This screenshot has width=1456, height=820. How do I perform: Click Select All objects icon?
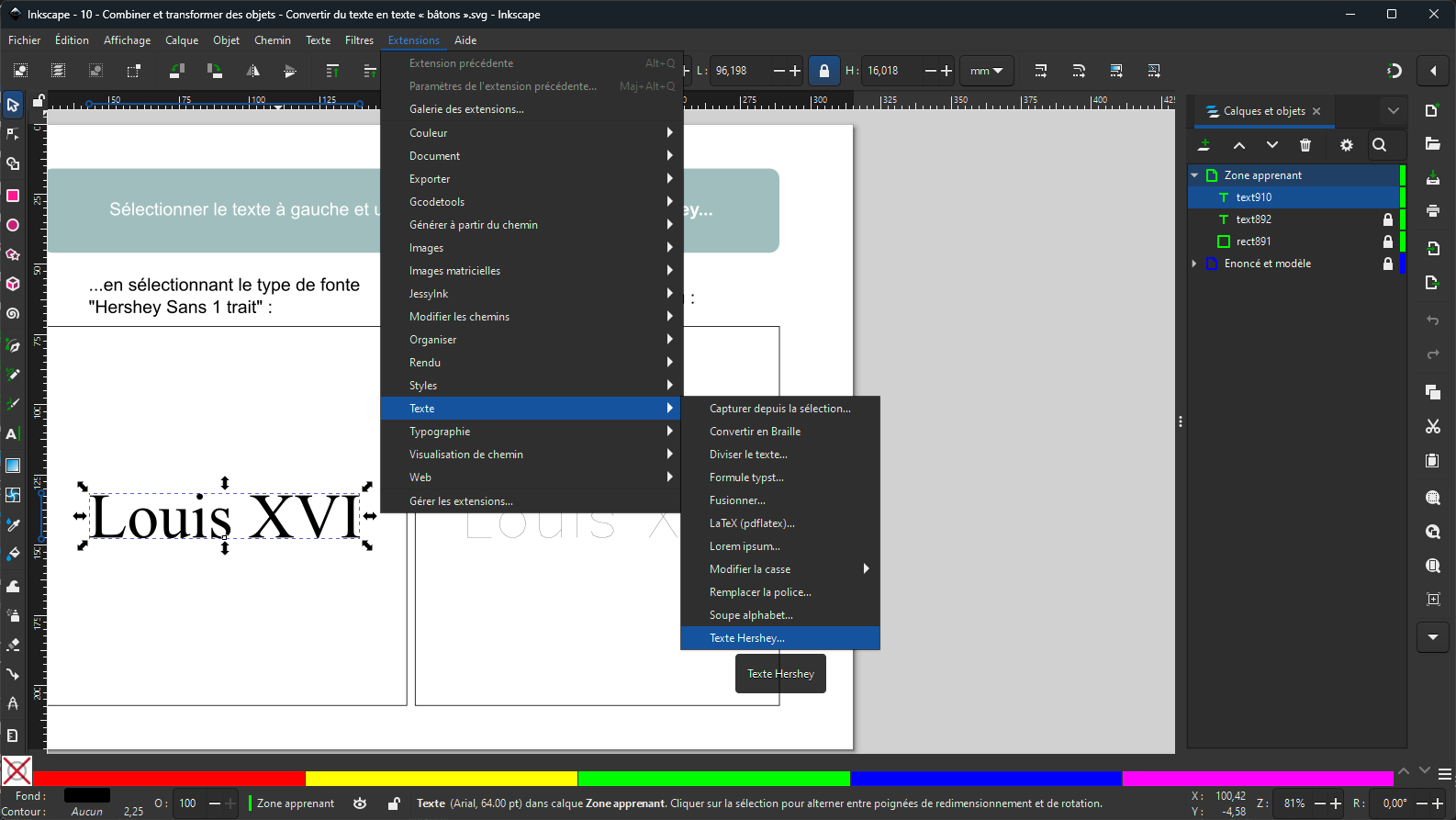click(x=20, y=71)
